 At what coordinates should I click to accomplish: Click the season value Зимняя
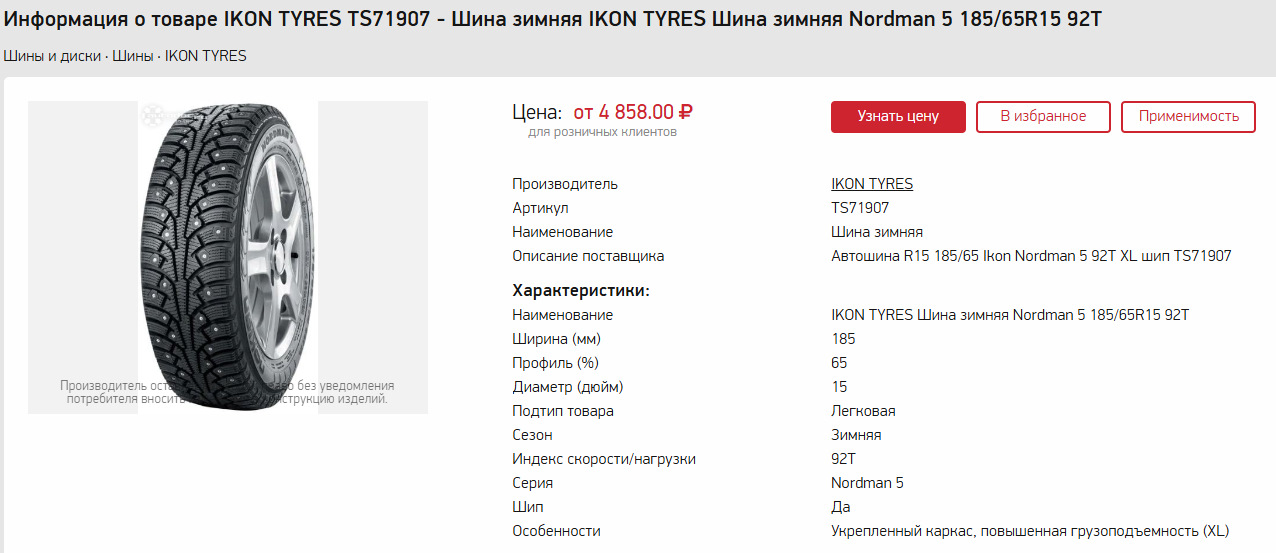click(x=855, y=435)
